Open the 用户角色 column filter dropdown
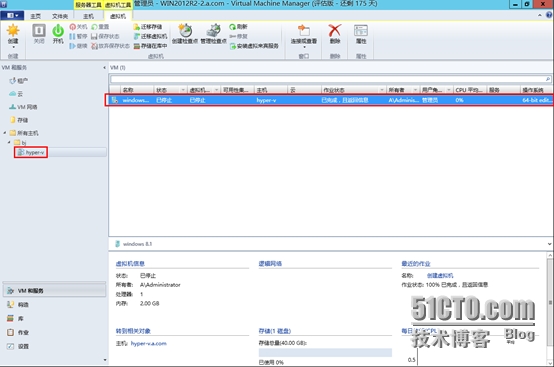This screenshot has width=554, height=367. pos(449,90)
